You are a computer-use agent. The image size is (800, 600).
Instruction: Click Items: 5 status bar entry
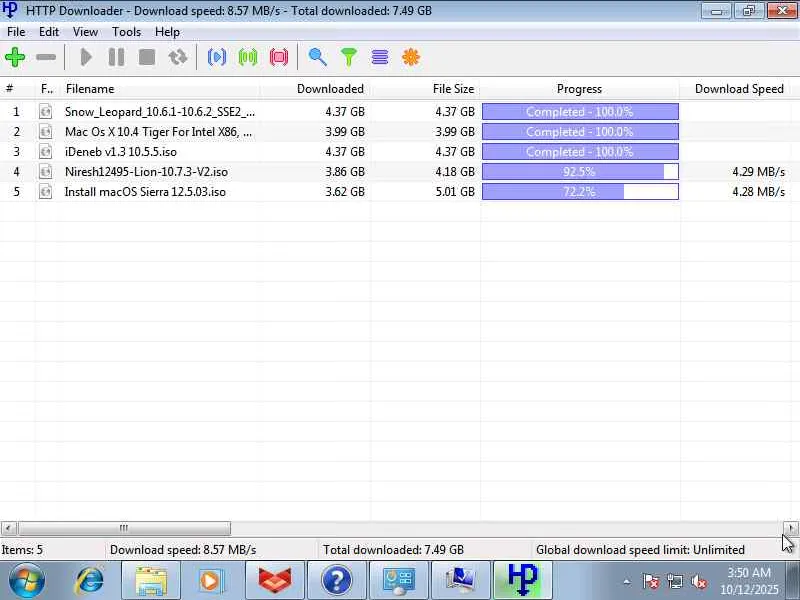click(x=22, y=549)
